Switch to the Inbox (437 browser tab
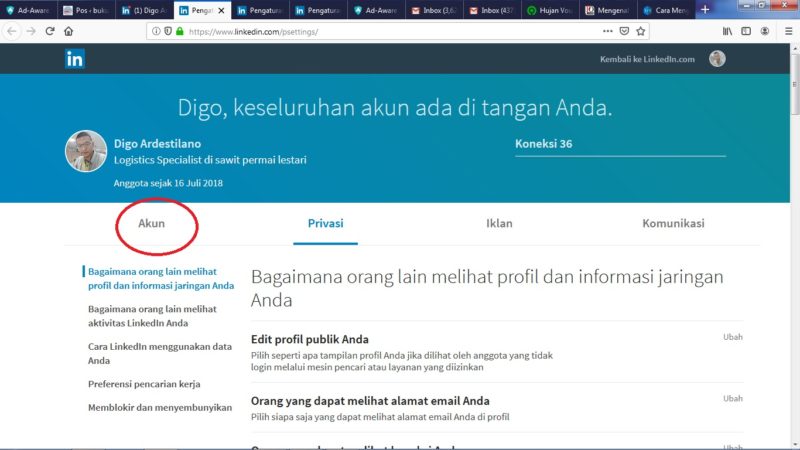This screenshot has height=450, width=800. tap(492, 10)
